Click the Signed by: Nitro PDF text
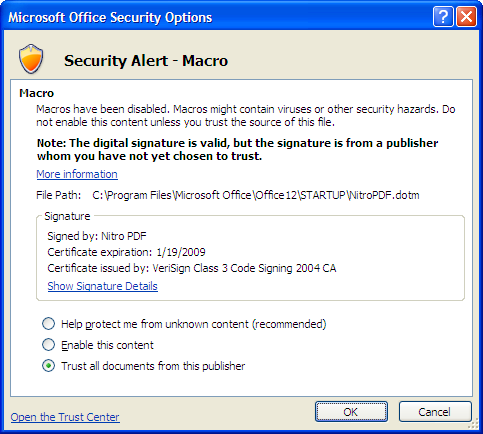 pyautogui.click(x=97, y=236)
